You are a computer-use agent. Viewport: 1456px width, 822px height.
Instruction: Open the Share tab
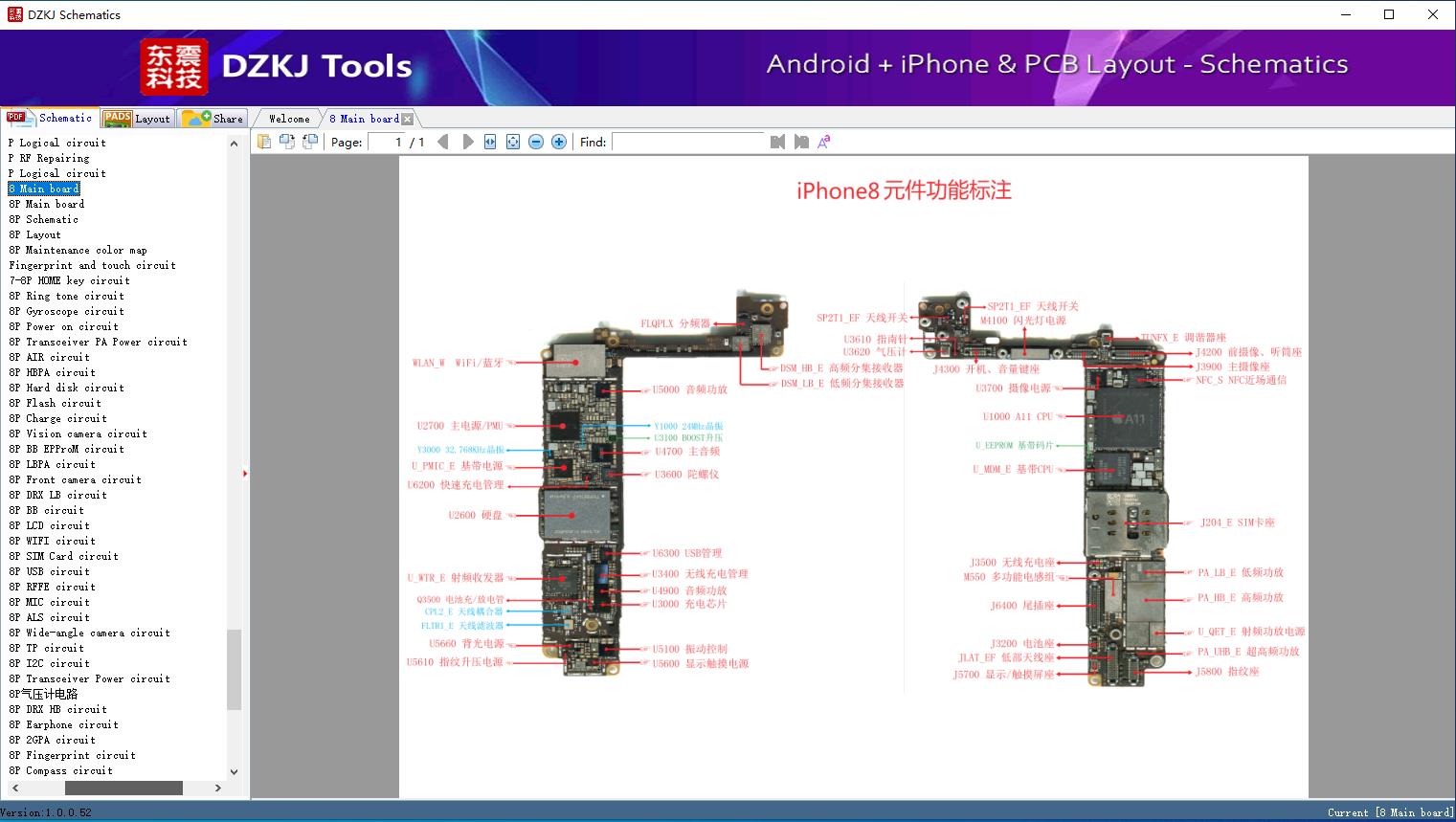coord(213,118)
